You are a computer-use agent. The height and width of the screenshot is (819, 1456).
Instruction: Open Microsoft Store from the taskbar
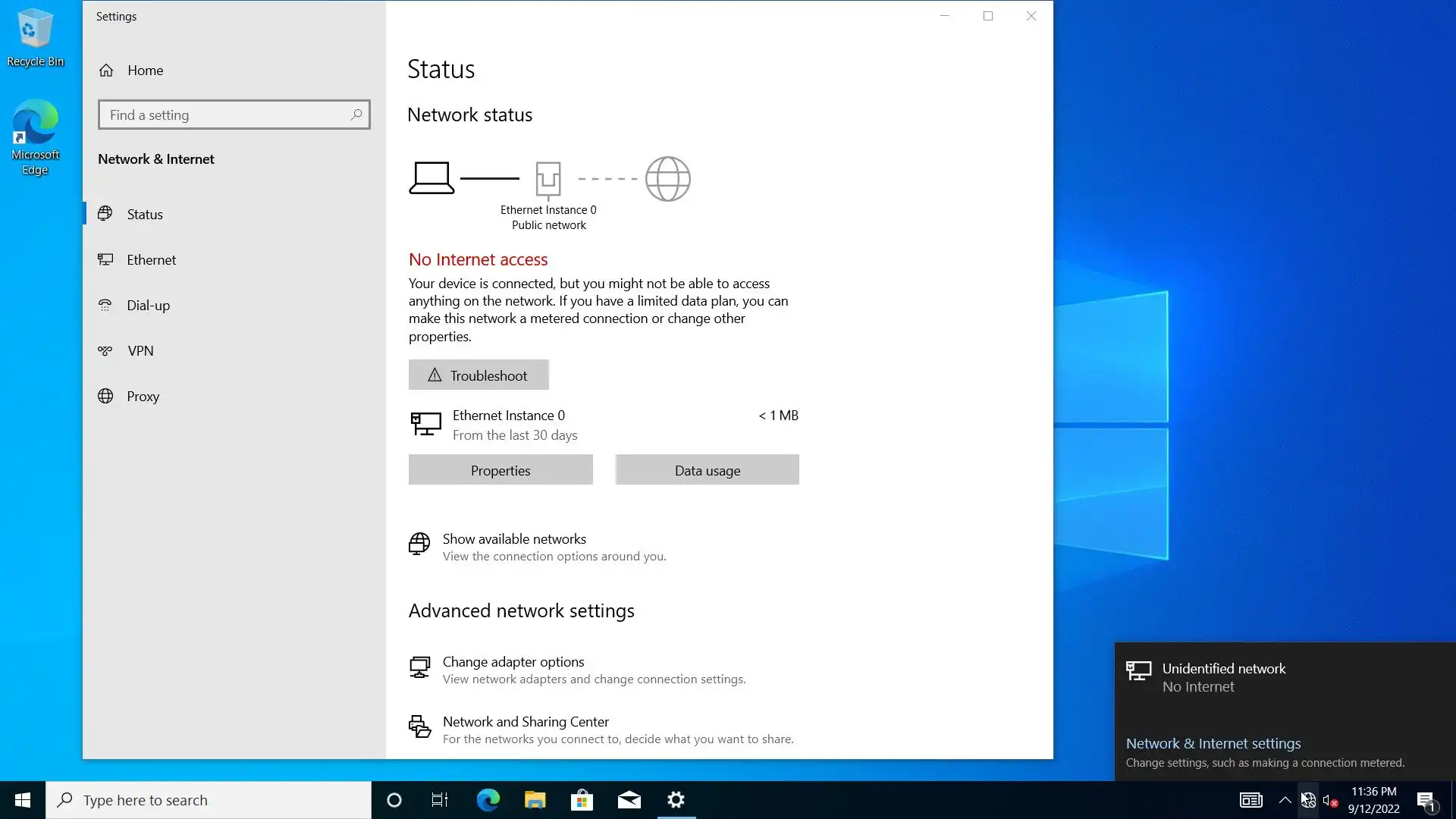[582, 800]
